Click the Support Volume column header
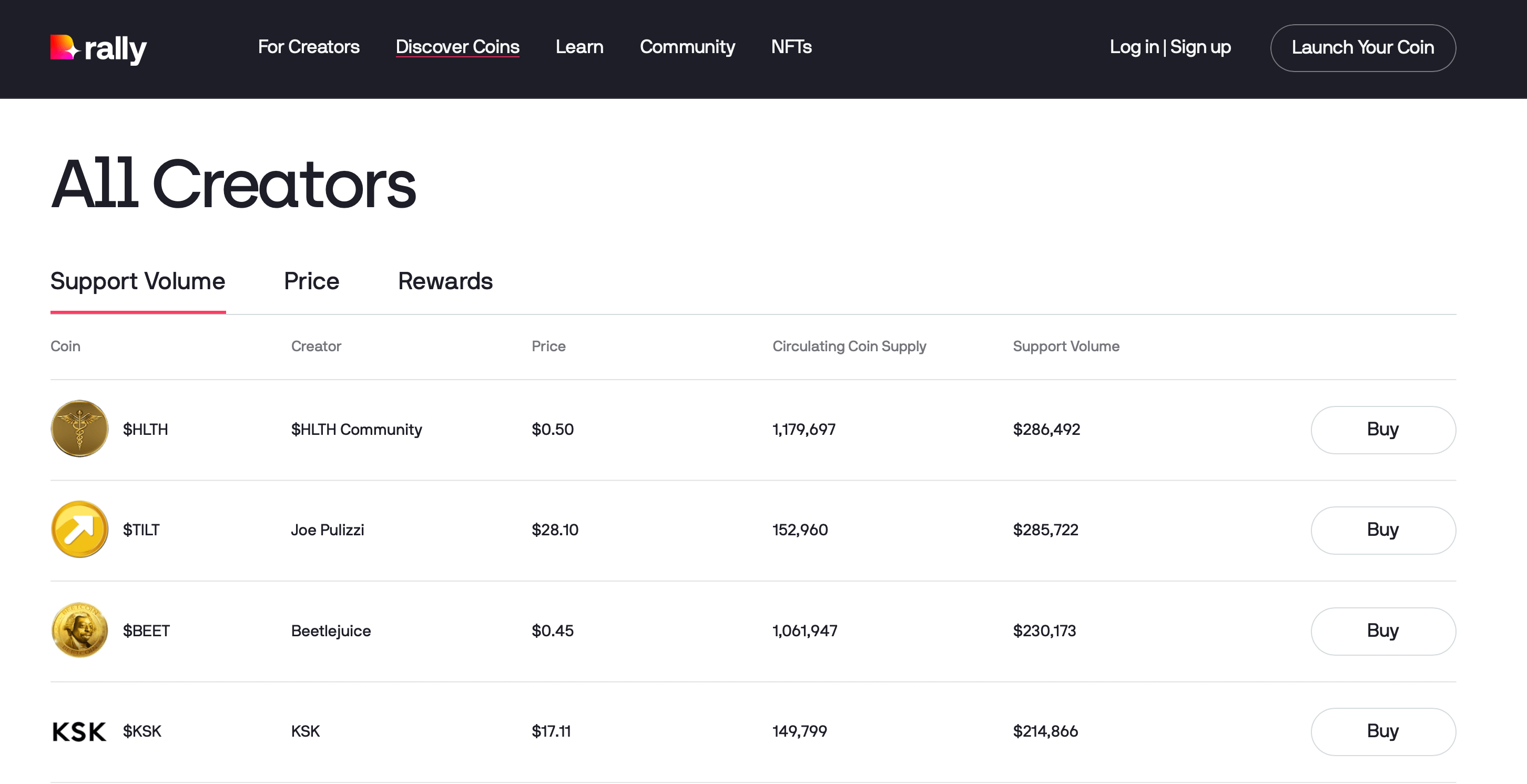 pyautogui.click(x=1066, y=346)
